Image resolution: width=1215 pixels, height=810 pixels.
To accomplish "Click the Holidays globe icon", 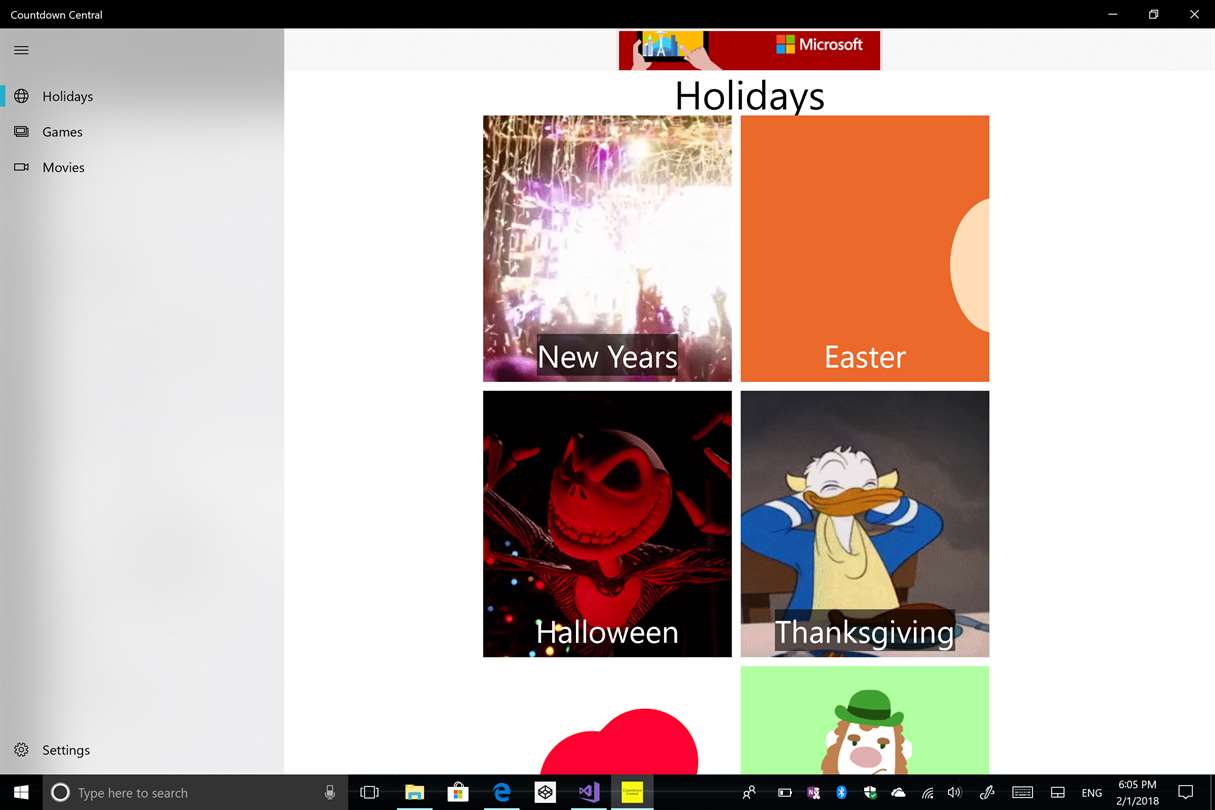I will (x=21, y=96).
